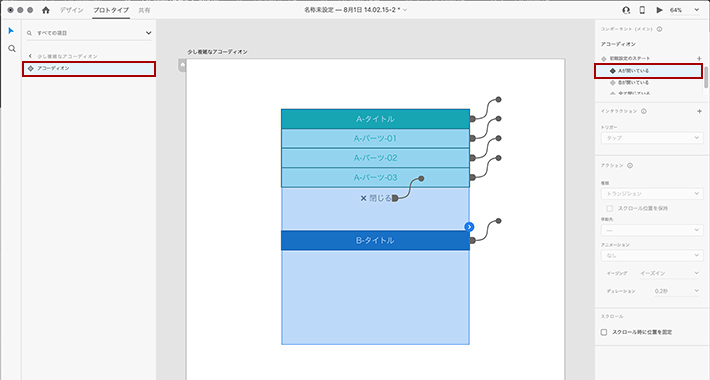This screenshot has height=380, width=710.
Task: Click the desktop preview play button
Action: tap(659, 10)
